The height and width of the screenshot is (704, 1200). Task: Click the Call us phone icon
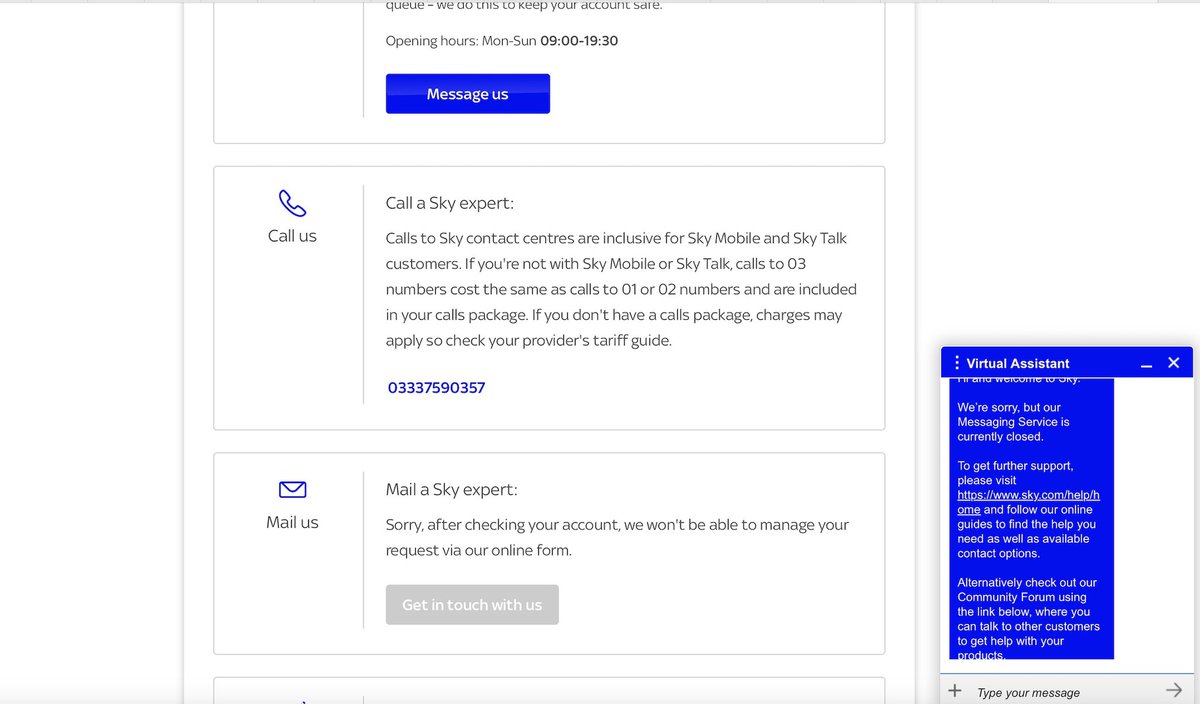(292, 203)
